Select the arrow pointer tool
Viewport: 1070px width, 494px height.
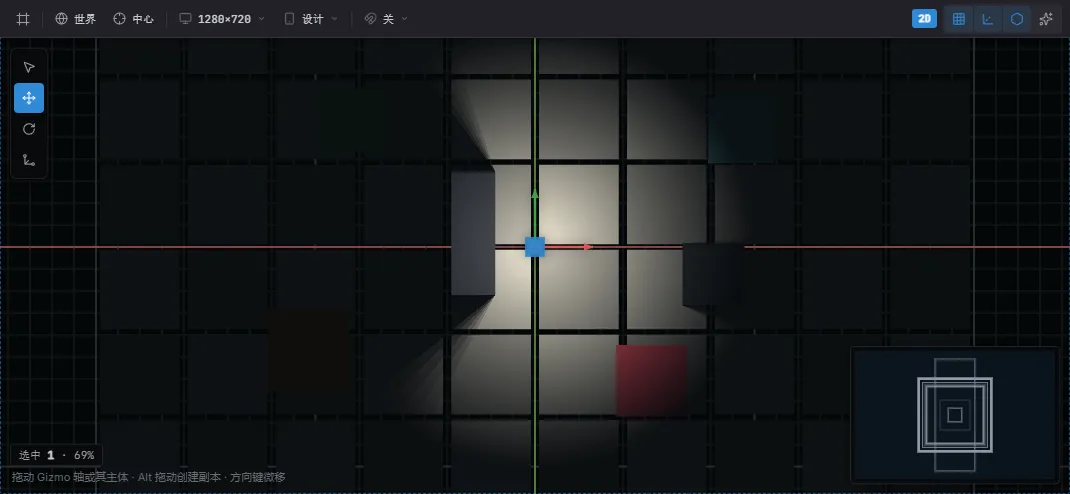pyautogui.click(x=29, y=67)
